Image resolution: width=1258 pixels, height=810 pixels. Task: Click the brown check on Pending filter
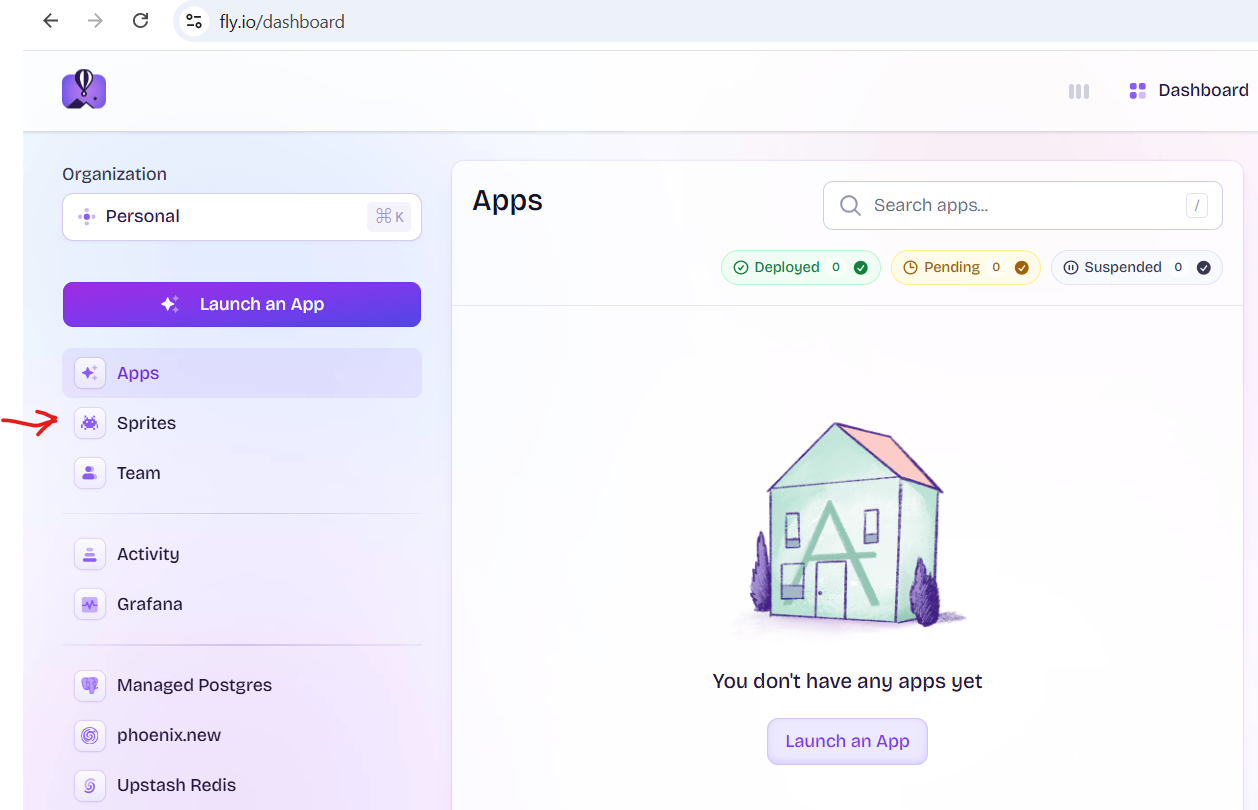click(x=1021, y=268)
